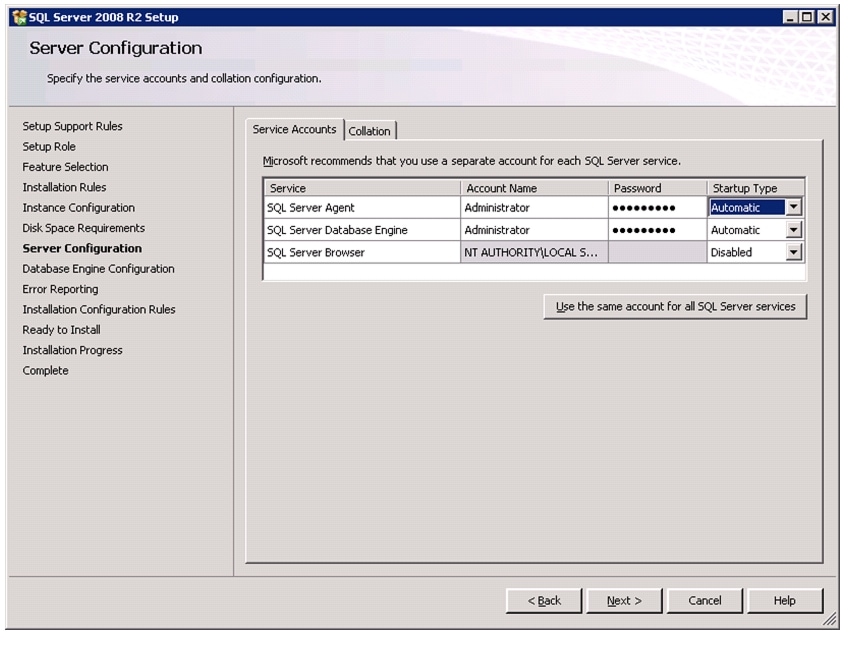
Task: Close the SQL Server Setup window
Action: coord(824,17)
